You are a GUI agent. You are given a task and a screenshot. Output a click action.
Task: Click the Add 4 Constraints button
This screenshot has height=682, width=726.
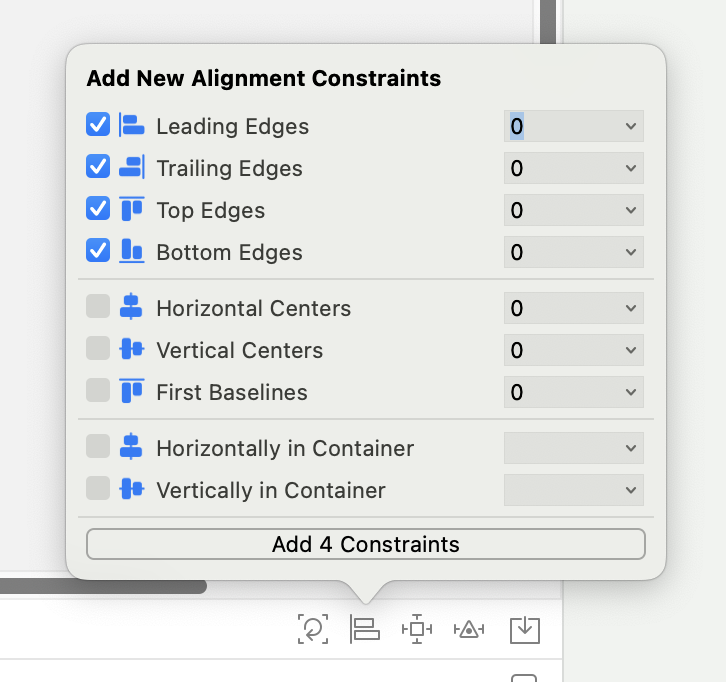coord(366,544)
